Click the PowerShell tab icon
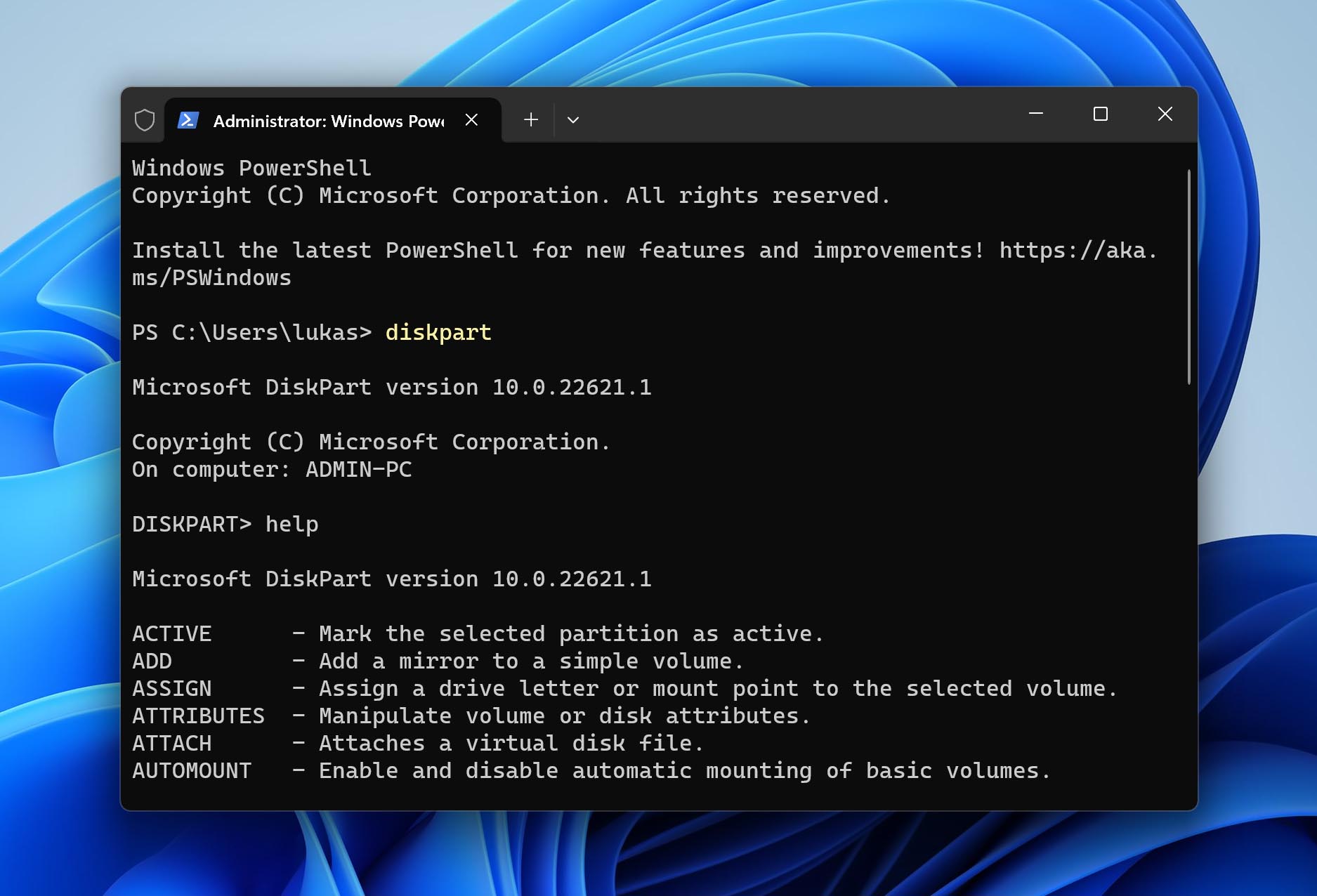 click(x=188, y=120)
